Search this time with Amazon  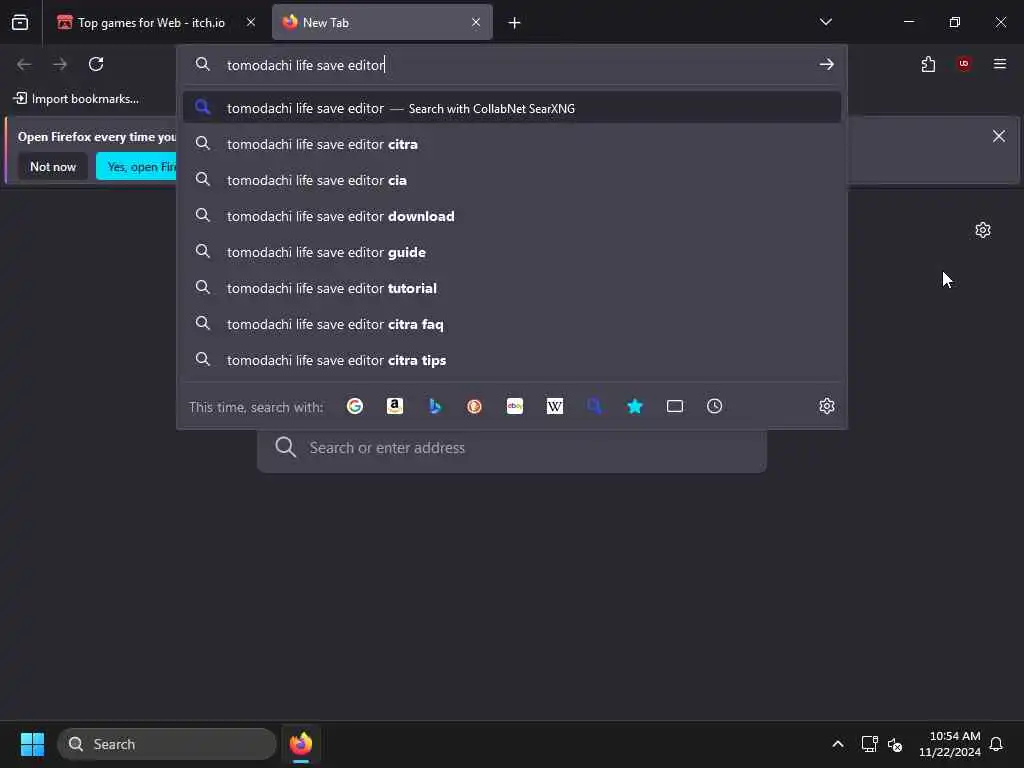pos(394,406)
